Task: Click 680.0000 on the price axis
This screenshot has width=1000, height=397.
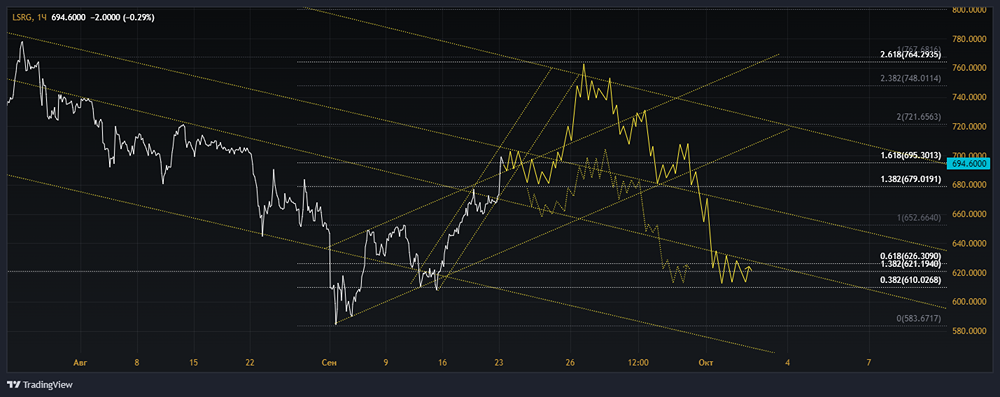Action: click(969, 185)
